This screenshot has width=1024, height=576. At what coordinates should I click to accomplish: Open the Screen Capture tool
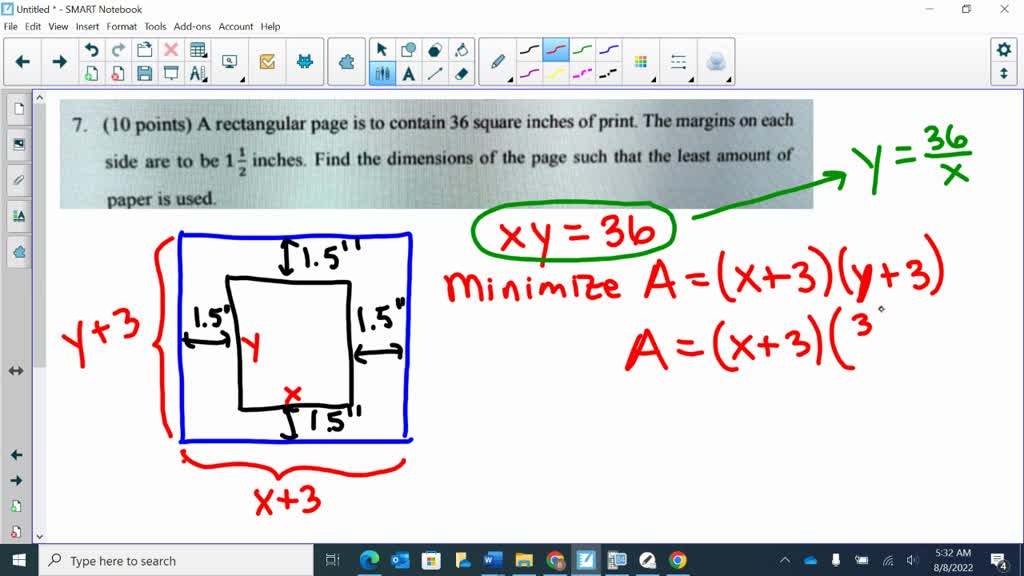230,60
